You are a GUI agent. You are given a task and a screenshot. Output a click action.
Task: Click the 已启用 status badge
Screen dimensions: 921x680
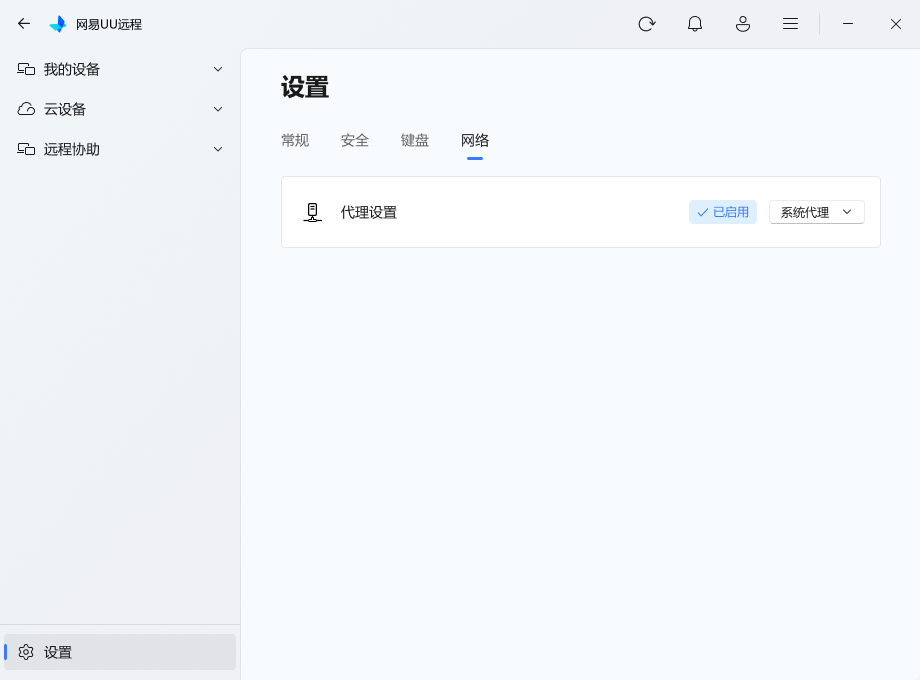click(722, 212)
